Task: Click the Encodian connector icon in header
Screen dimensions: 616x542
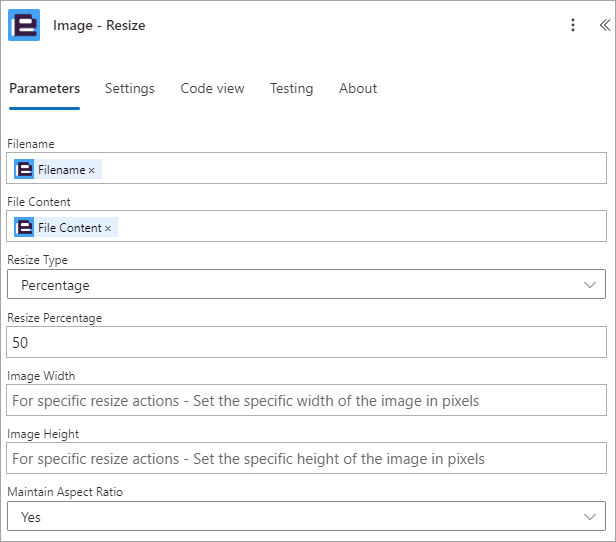Action: (24, 25)
